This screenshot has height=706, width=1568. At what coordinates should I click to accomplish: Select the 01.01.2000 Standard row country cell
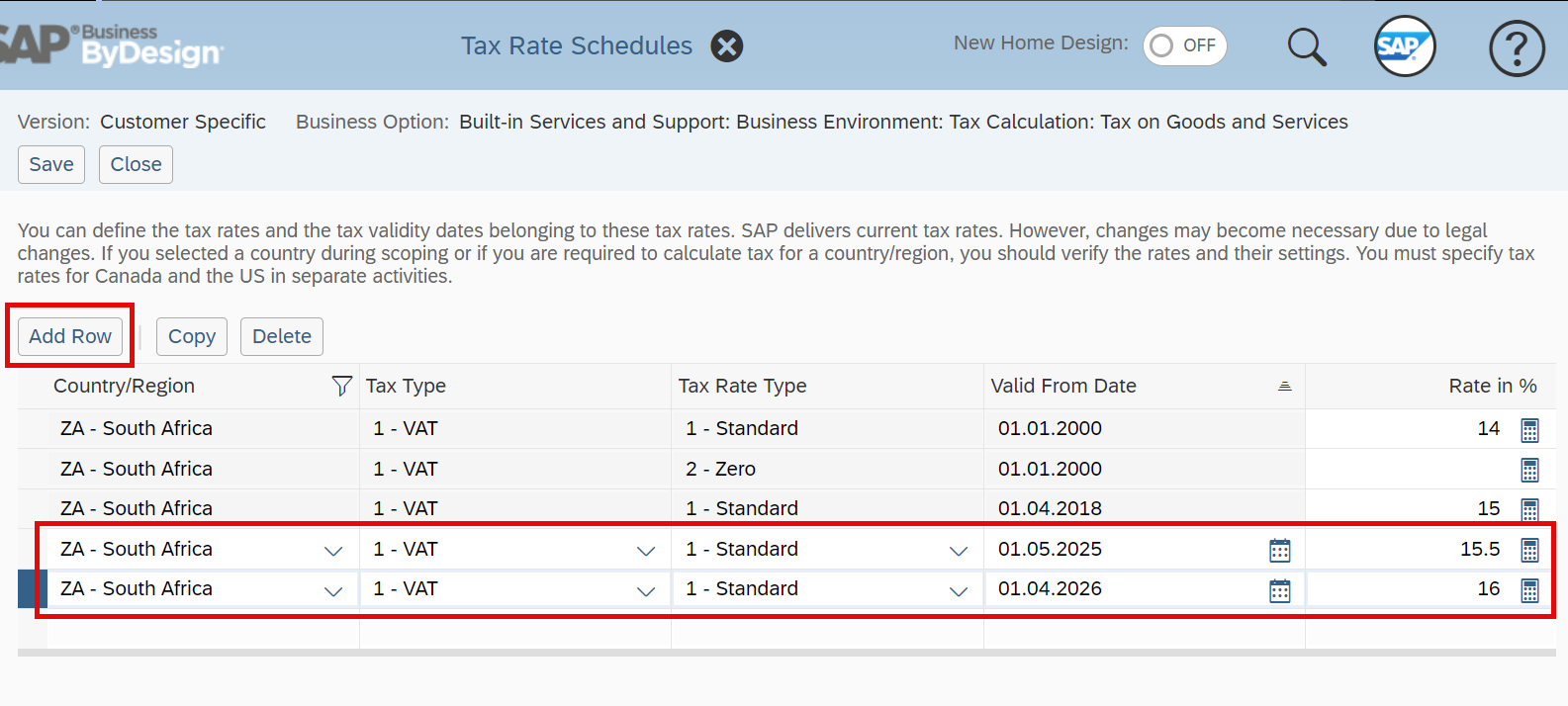[x=203, y=428]
